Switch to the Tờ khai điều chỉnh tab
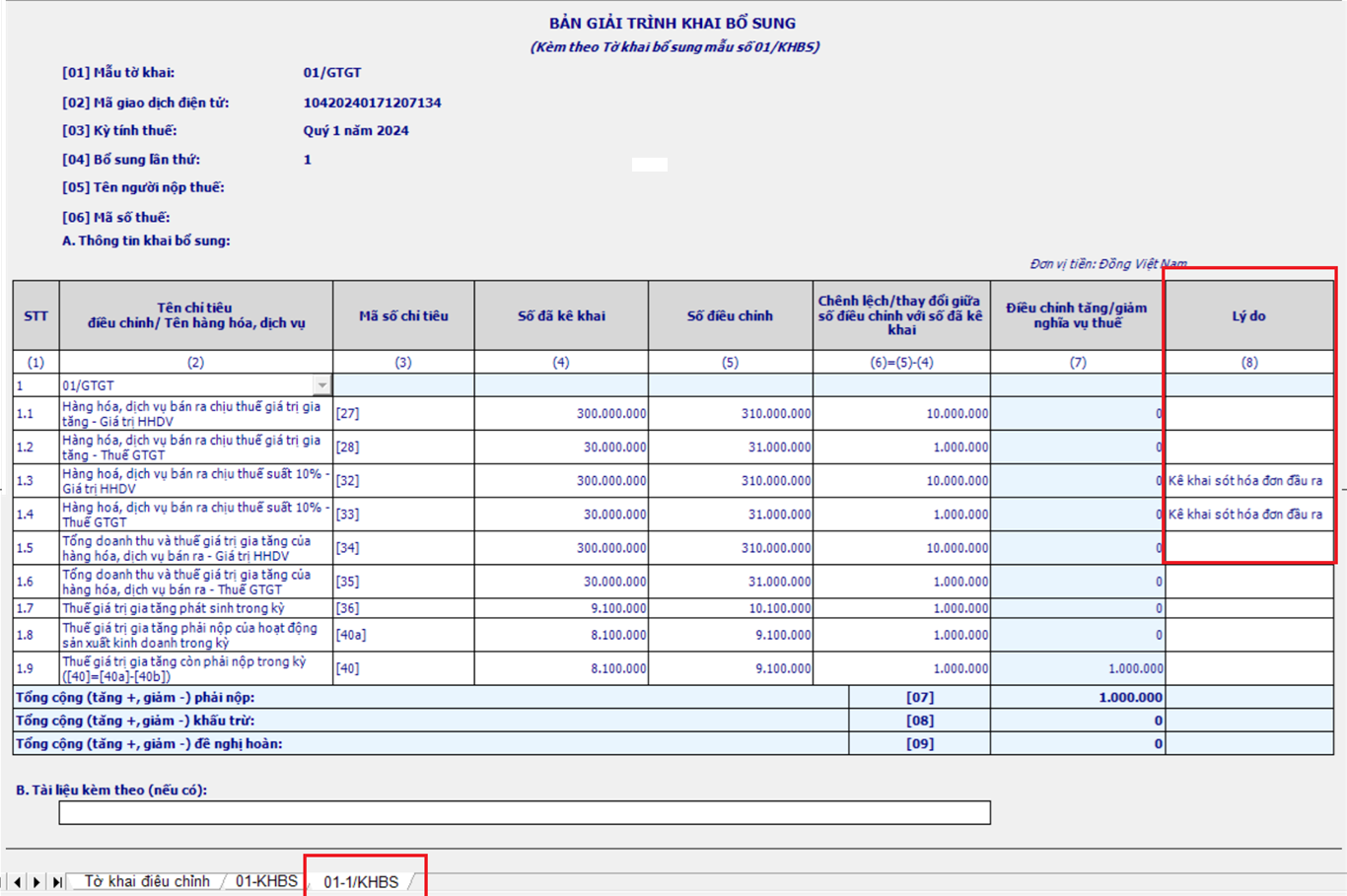This screenshot has height=896, width=1347. [x=147, y=881]
